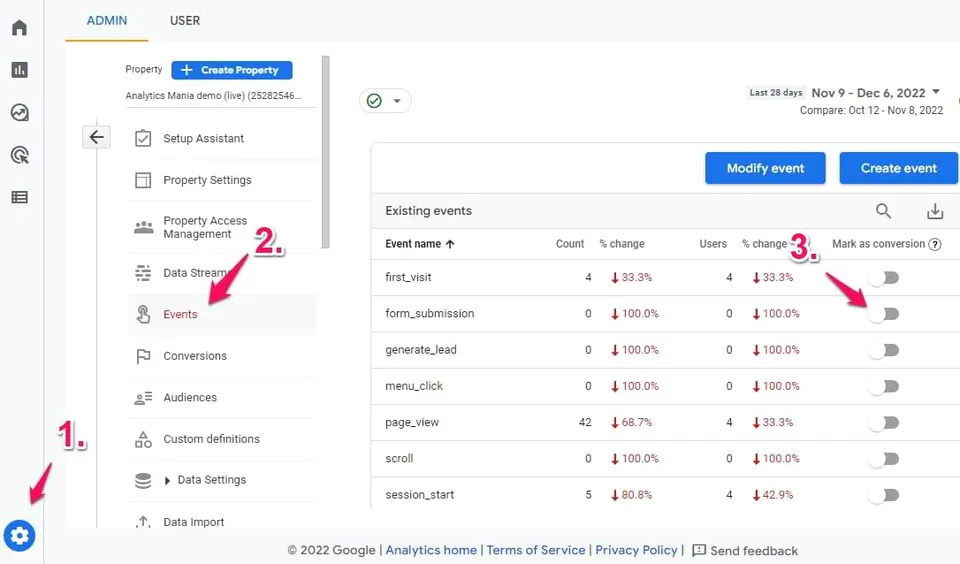Open the Advertising icon in left rail

[20, 155]
